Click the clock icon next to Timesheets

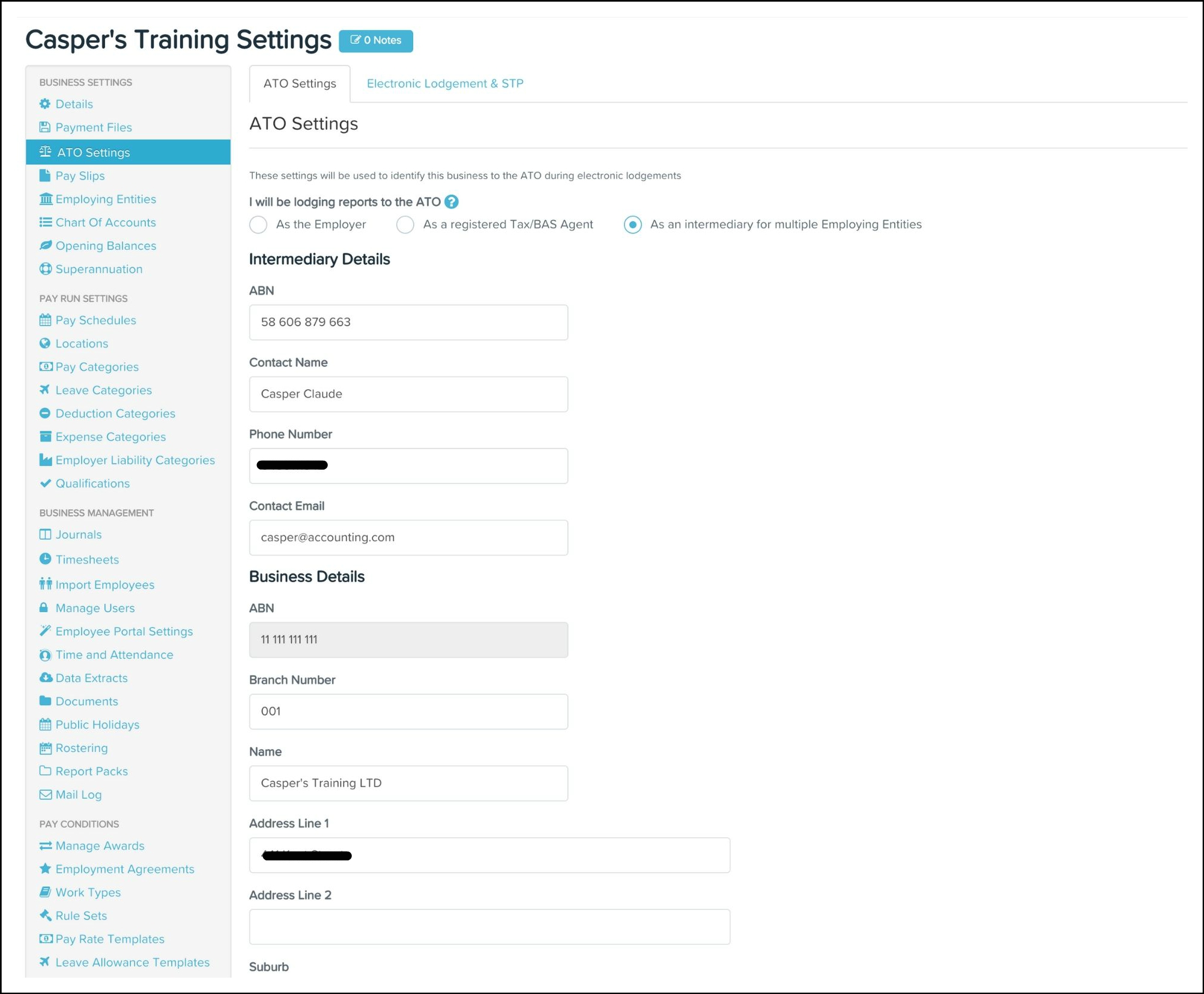click(45, 559)
